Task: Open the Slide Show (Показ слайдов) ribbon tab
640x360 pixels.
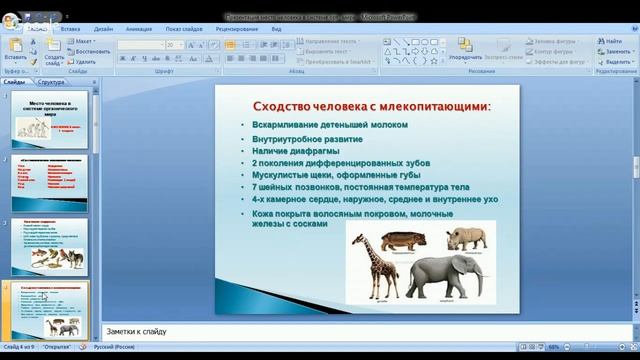Action: pos(184,29)
